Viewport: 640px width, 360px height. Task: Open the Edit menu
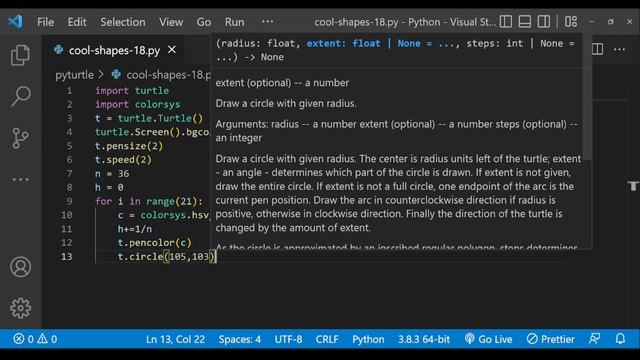[x=77, y=22]
